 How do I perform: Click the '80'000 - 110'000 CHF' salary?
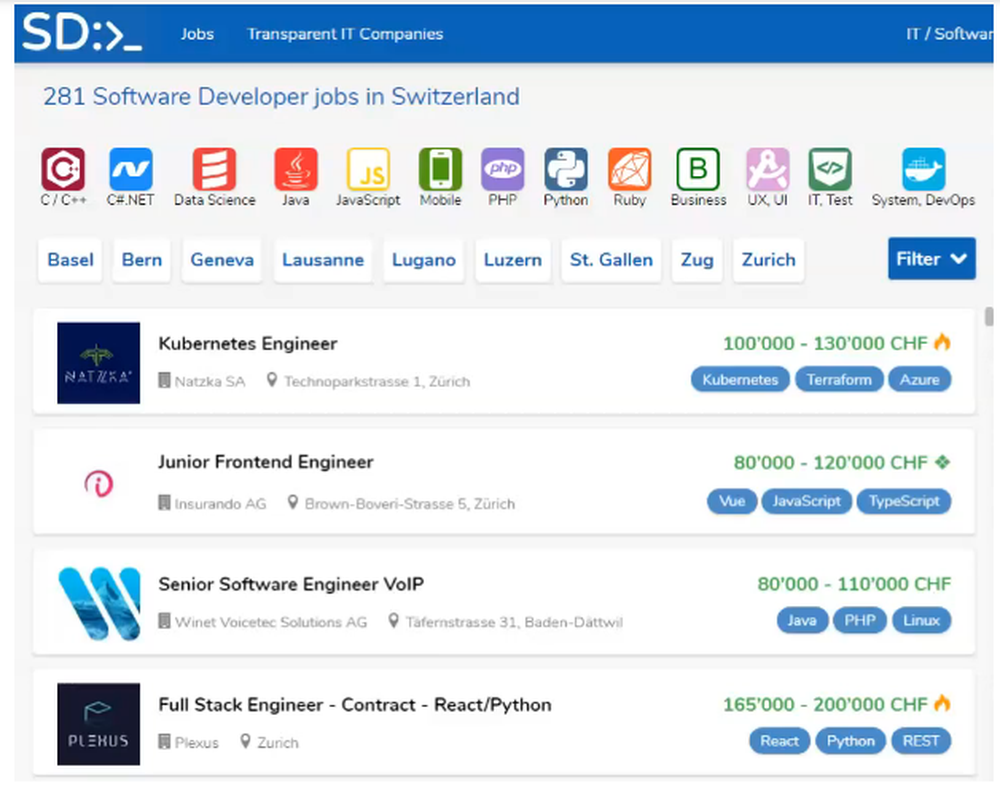pyautogui.click(x=854, y=584)
